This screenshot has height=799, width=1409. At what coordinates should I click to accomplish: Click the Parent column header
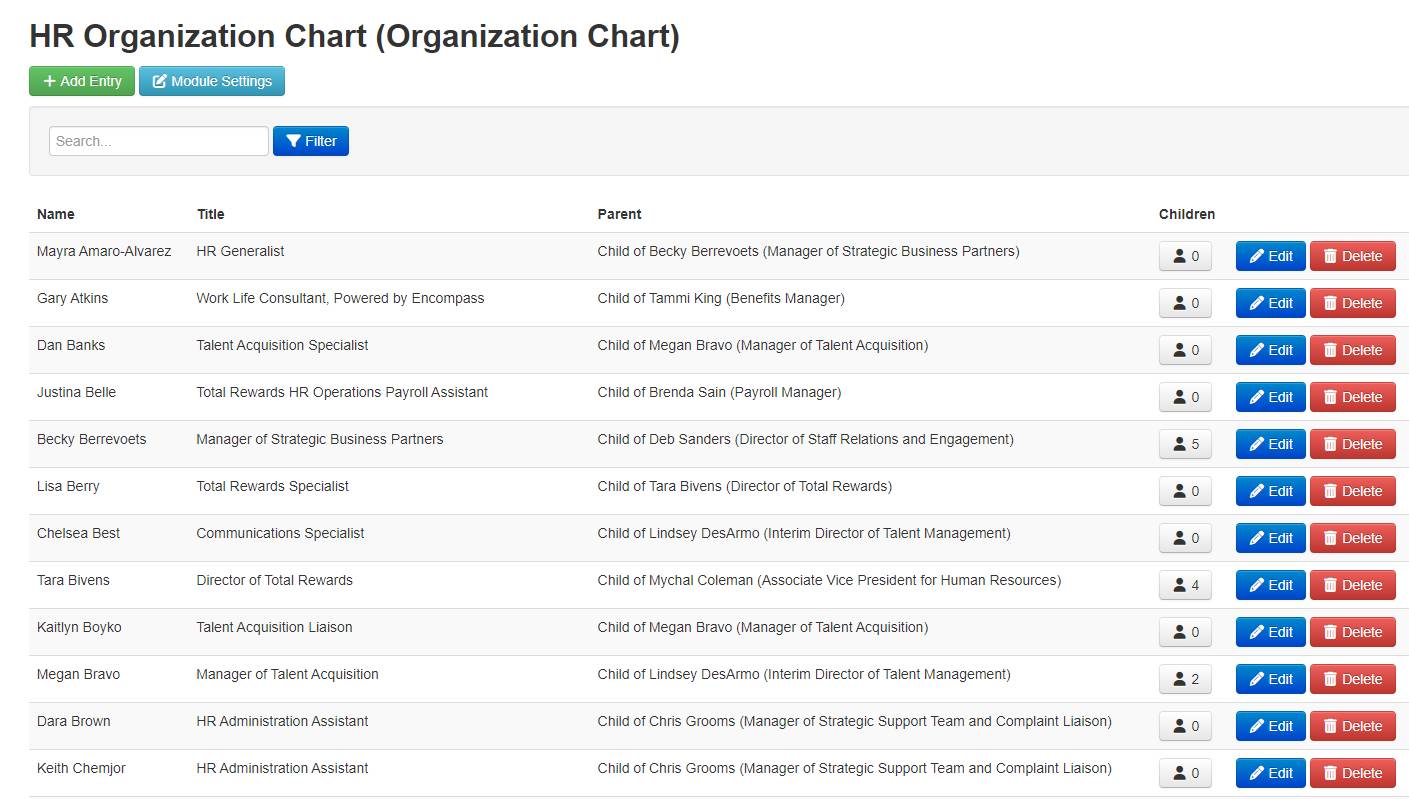[619, 213]
